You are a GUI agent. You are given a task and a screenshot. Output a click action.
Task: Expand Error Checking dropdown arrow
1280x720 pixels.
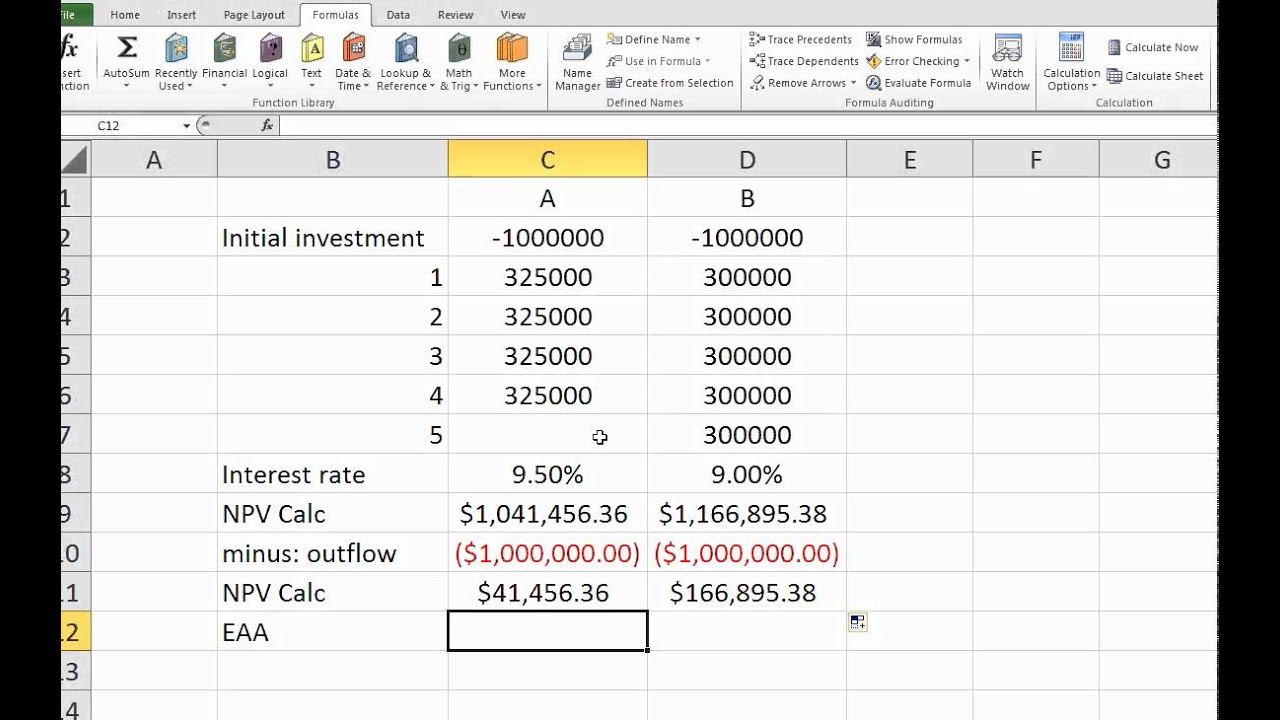click(967, 61)
